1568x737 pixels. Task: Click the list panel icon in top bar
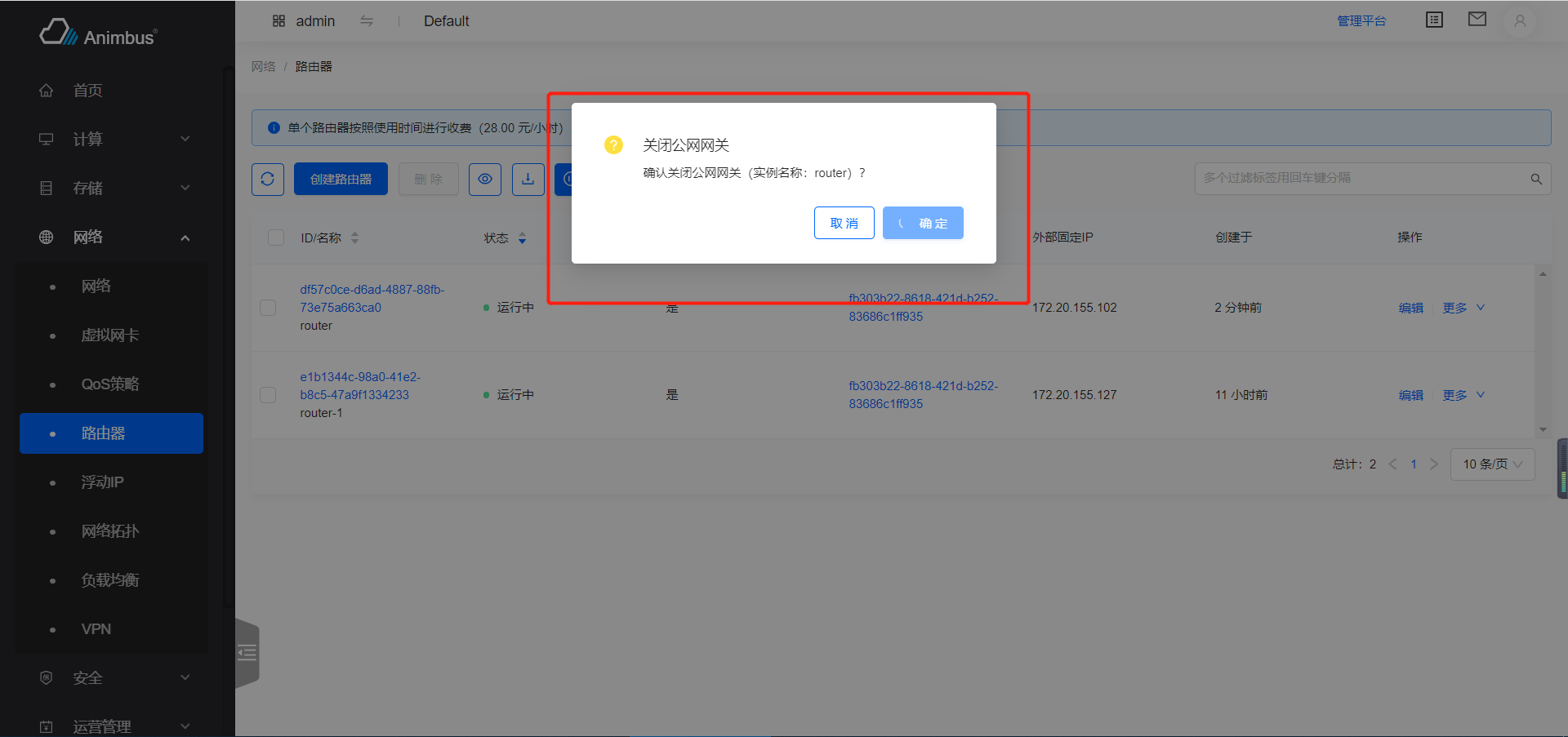pos(1433,19)
